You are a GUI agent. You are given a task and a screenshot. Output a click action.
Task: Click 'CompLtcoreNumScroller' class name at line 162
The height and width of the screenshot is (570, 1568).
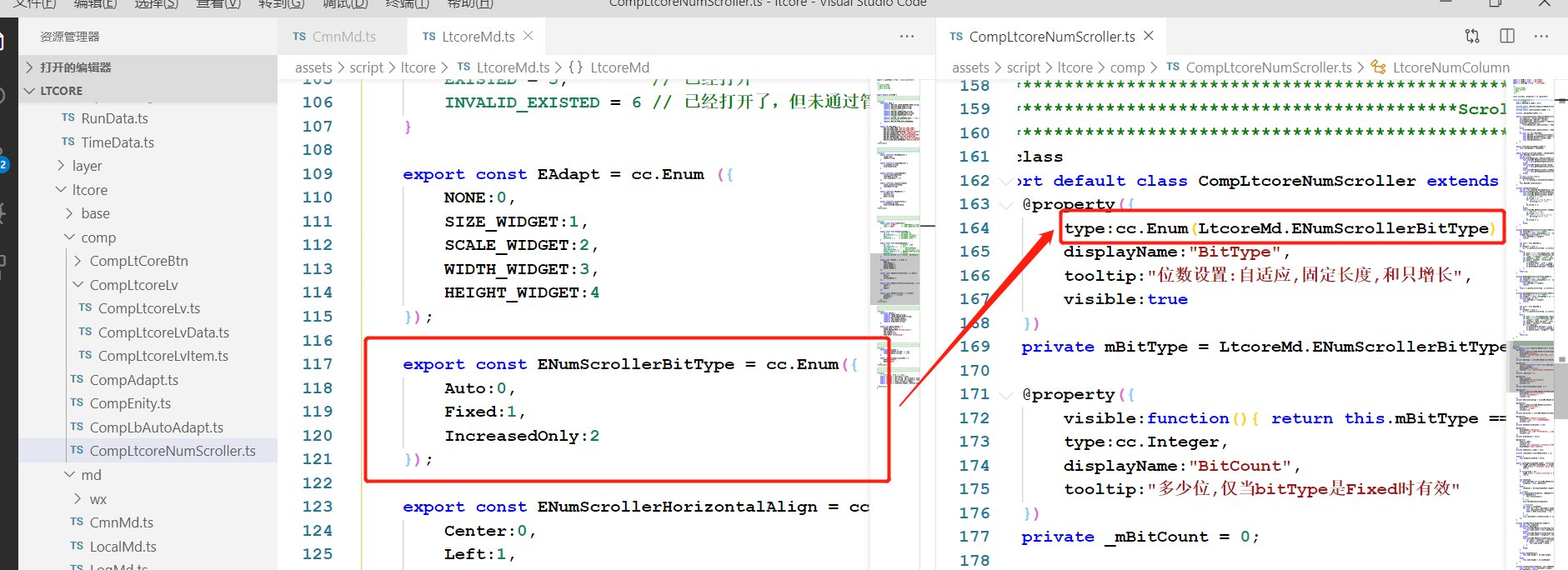1307,181
